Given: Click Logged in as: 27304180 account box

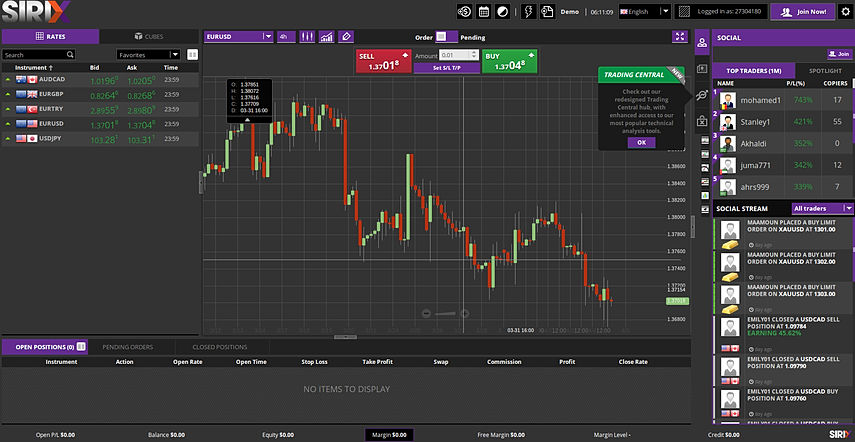Looking at the screenshot, I should pos(721,11).
